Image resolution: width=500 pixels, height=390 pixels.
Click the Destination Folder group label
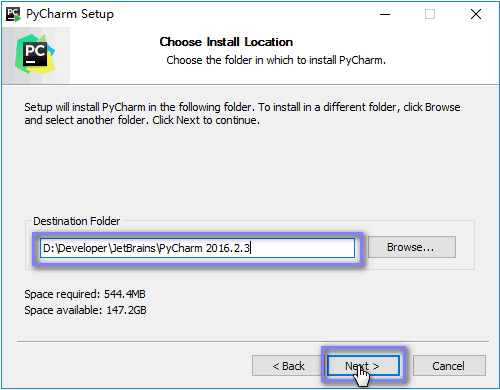coord(76,221)
